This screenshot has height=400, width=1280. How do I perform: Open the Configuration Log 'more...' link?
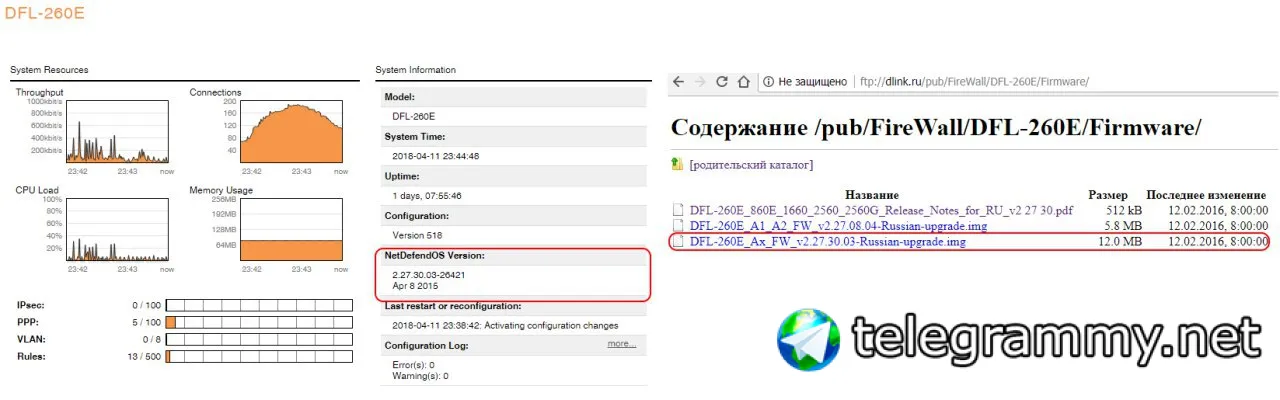[x=621, y=344]
